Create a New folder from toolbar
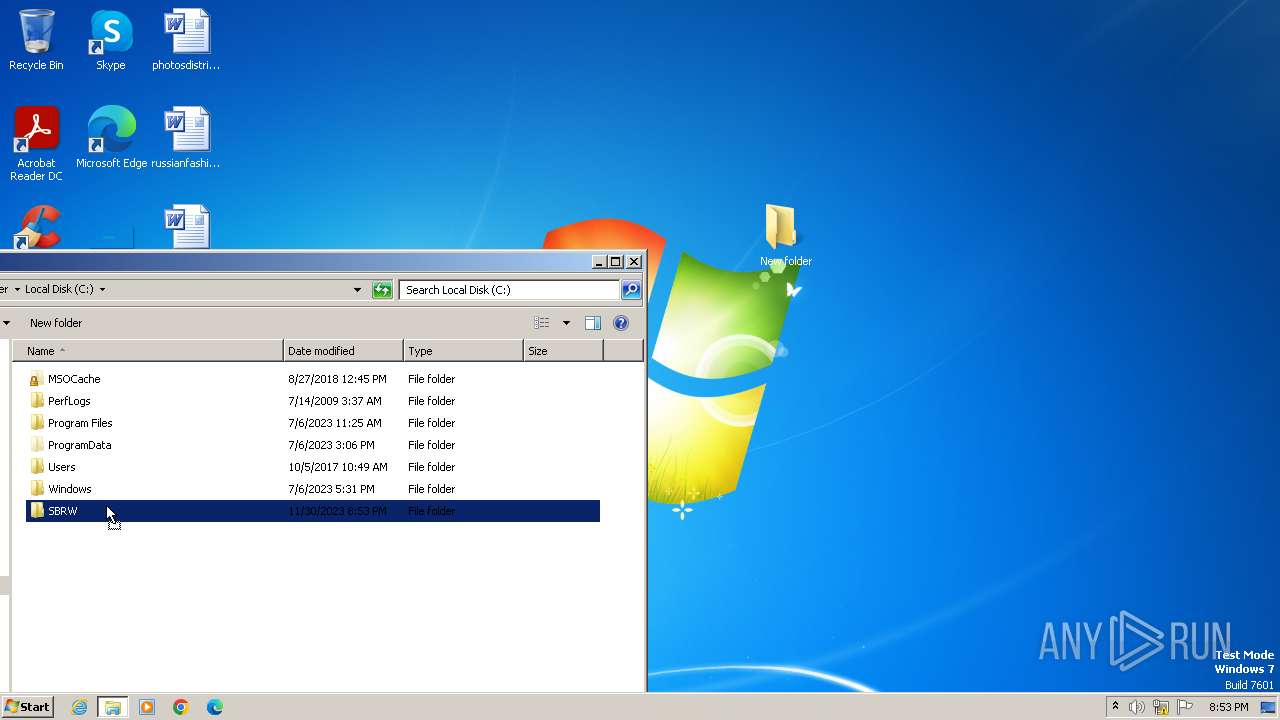The height and width of the screenshot is (720, 1280). [56, 323]
